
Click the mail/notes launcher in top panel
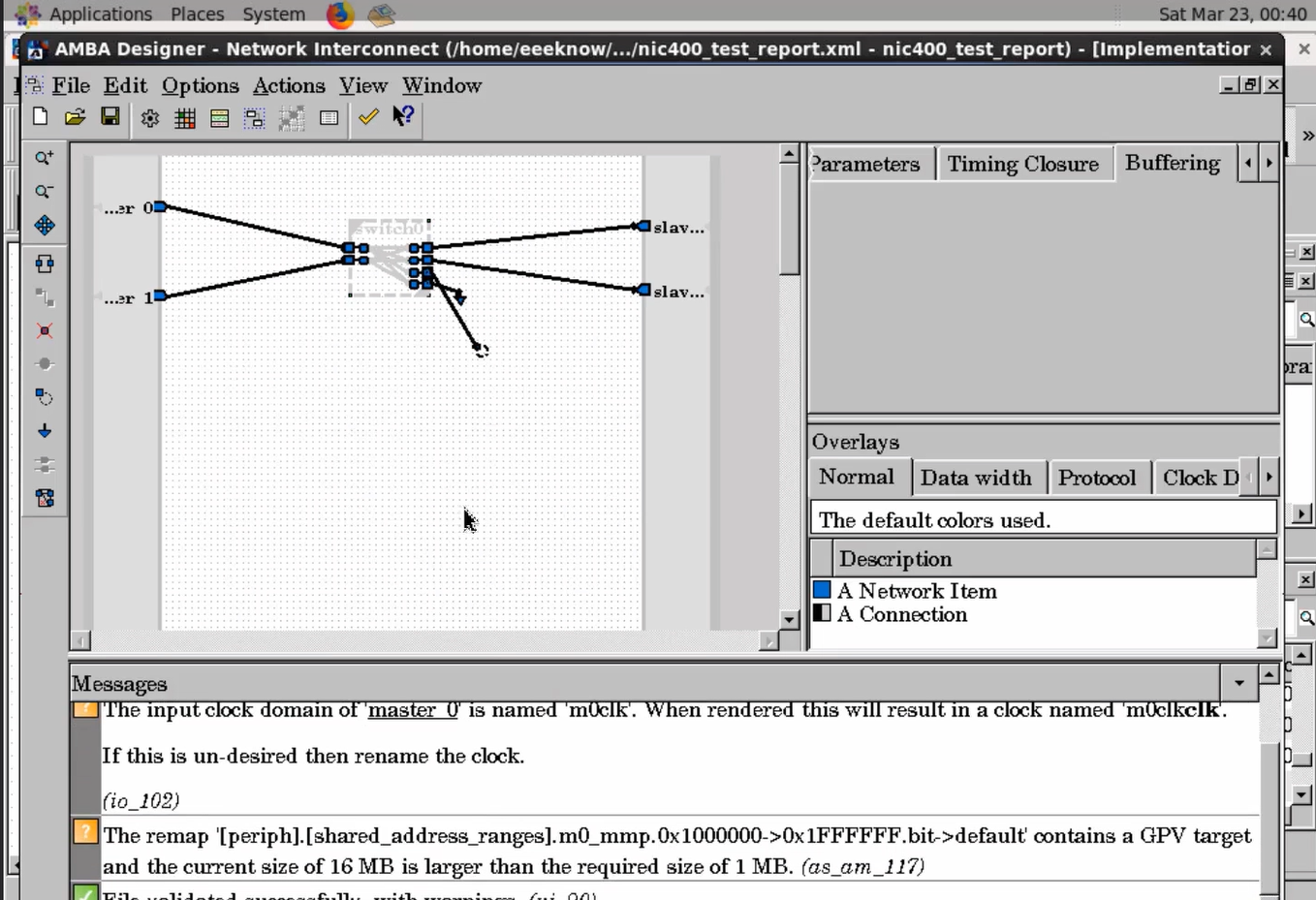381,15
